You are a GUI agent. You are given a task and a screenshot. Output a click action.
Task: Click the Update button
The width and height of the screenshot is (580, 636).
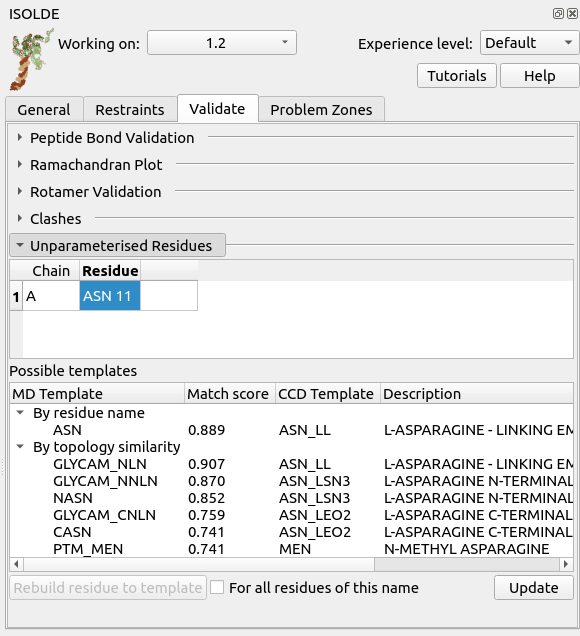tap(534, 587)
